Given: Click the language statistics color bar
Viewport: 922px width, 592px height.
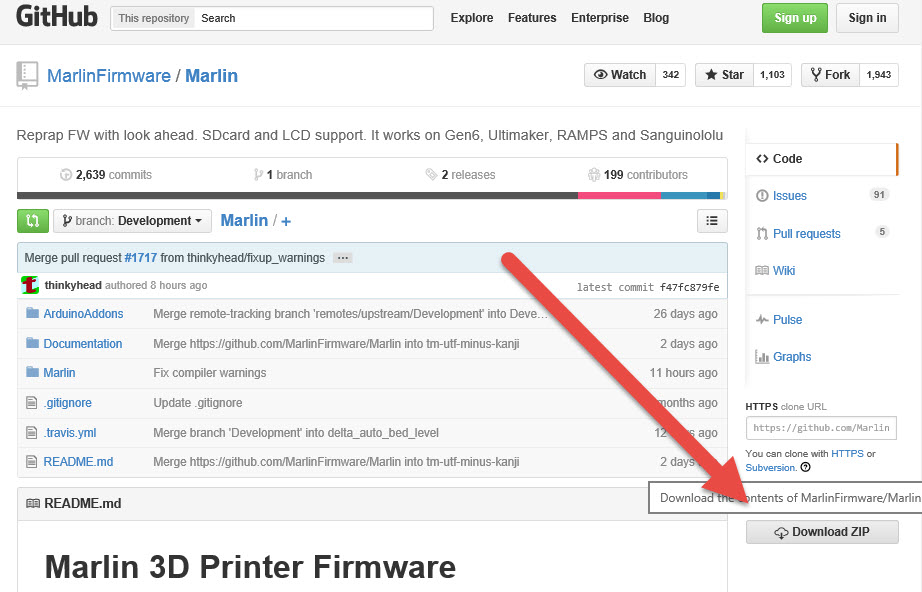Looking at the screenshot, I should click(x=372, y=196).
